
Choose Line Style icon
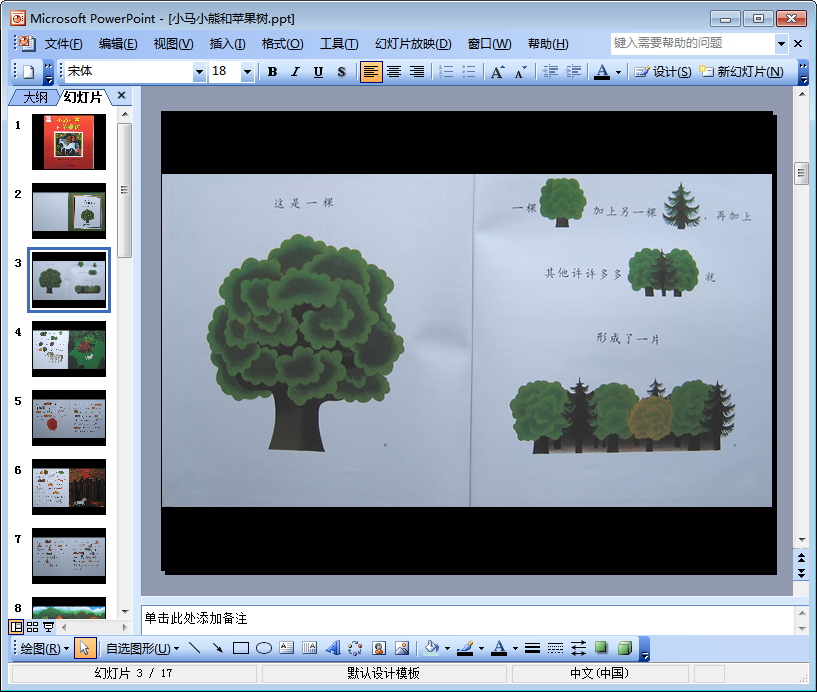(532, 648)
